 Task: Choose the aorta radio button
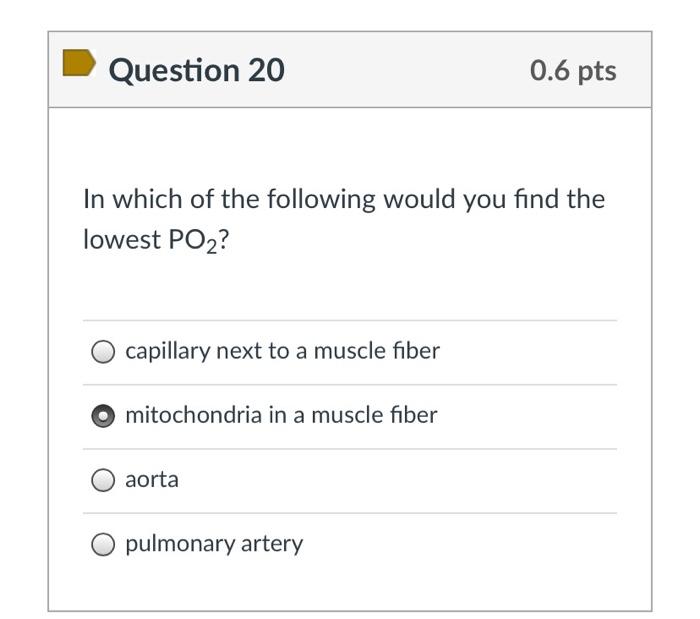(103, 480)
